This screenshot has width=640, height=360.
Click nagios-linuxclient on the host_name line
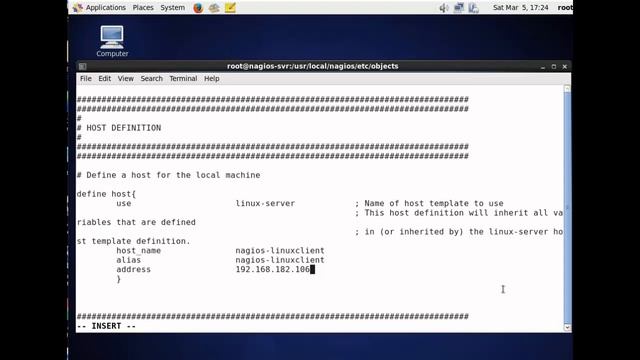point(280,251)
